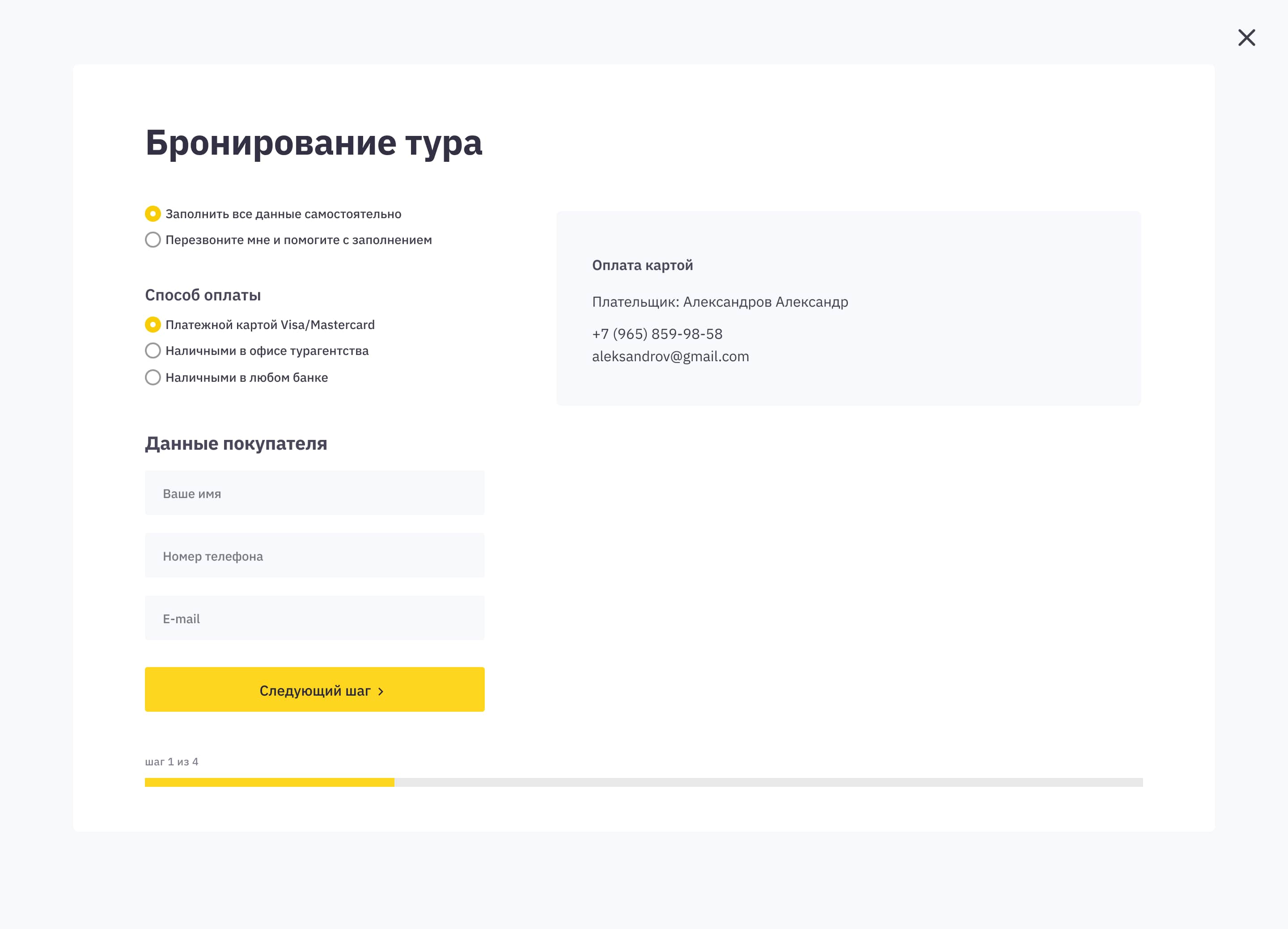Select 'Заполнить все данные самостоятельно' radio option
Image resolution: width=1288 pixels, height=929 pixels.
pos(153,214)
